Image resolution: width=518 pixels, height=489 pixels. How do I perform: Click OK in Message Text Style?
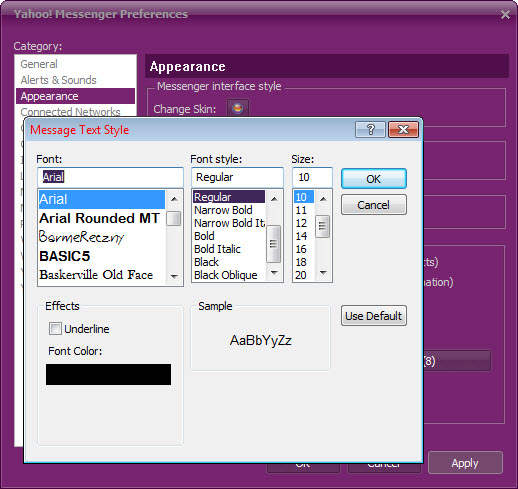[374, 179]
